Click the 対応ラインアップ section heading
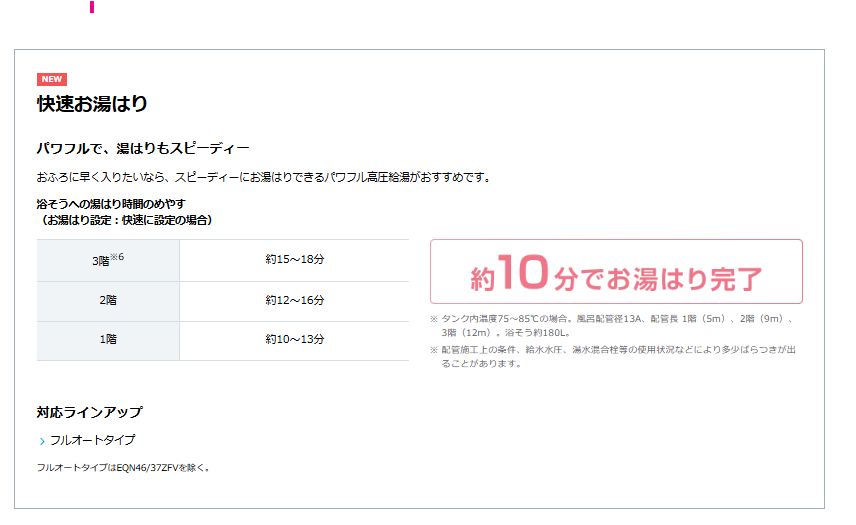This screenshot has width=856, height=525. (89, 412)
